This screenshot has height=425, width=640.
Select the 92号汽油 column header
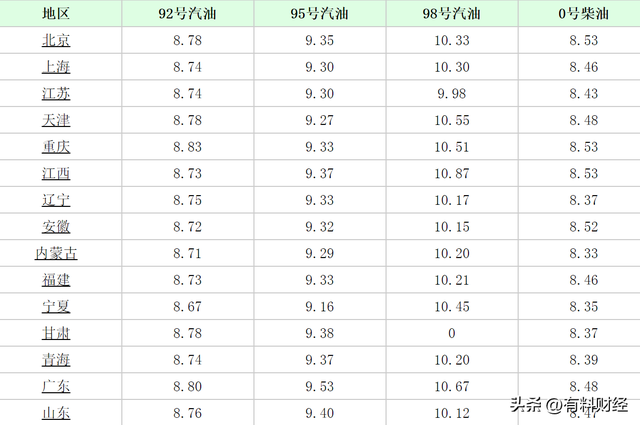pos(187,14)
